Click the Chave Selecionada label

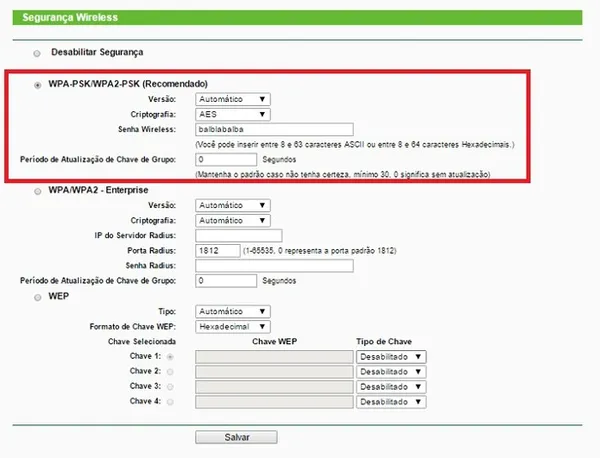point(142,342)
